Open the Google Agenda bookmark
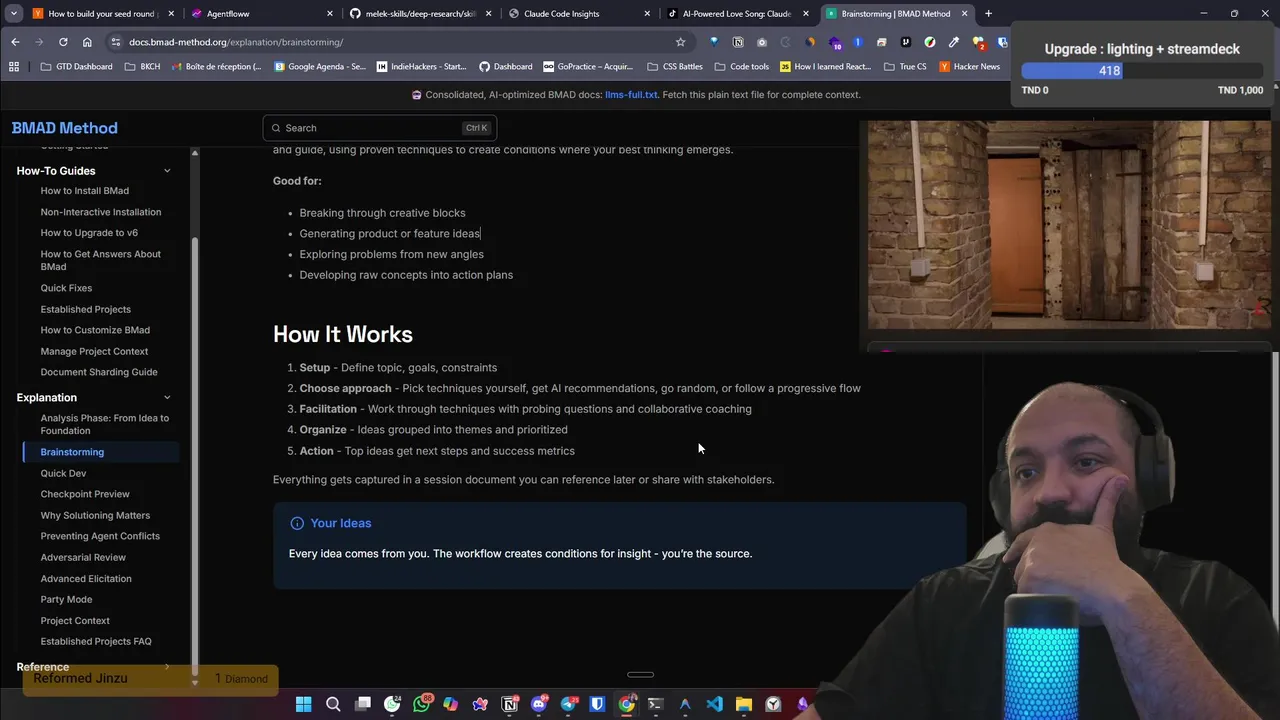This screenshot has width=1280, height=720. click(x=318, y=67)
